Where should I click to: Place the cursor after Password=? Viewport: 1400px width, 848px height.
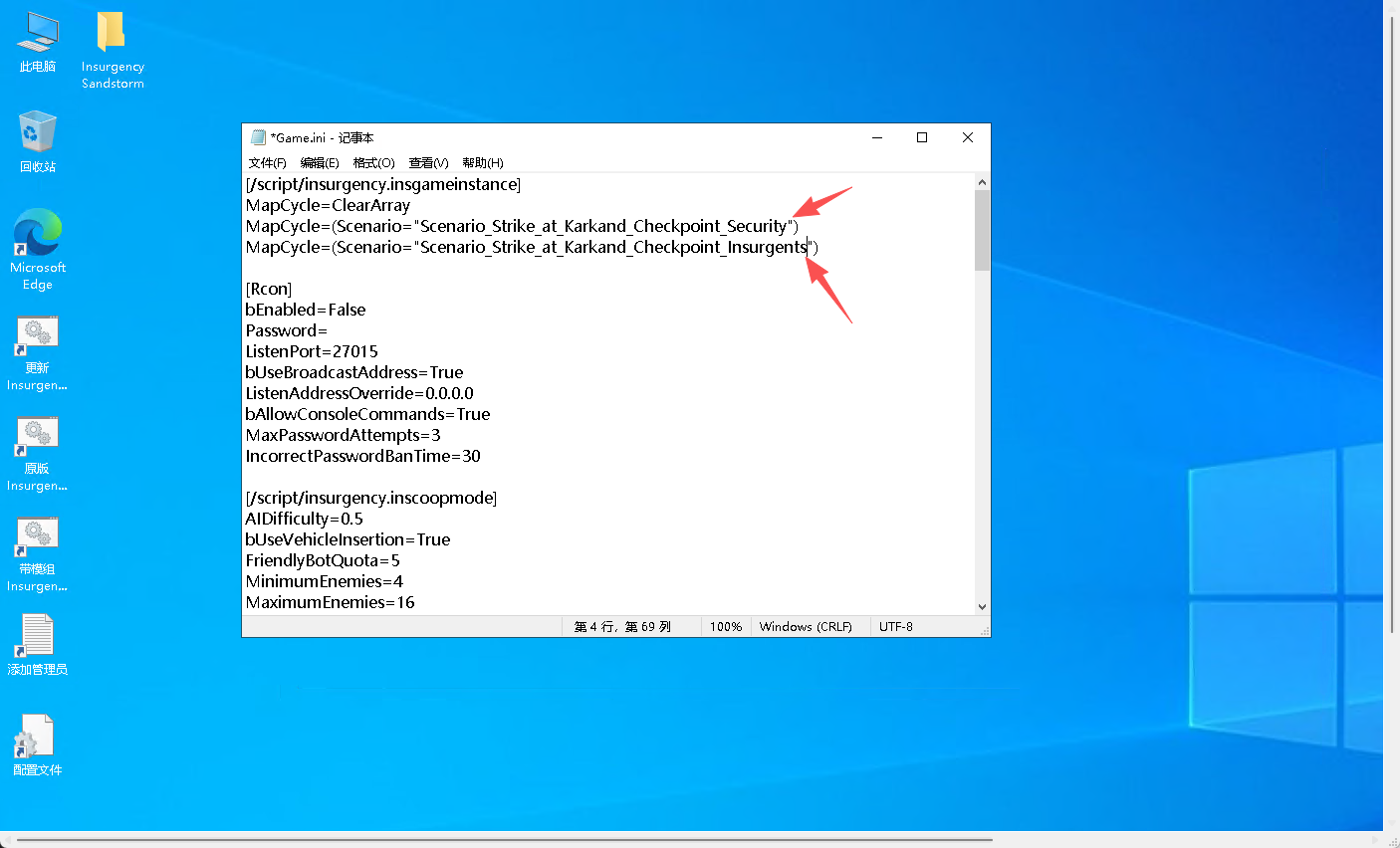point(329,330)
